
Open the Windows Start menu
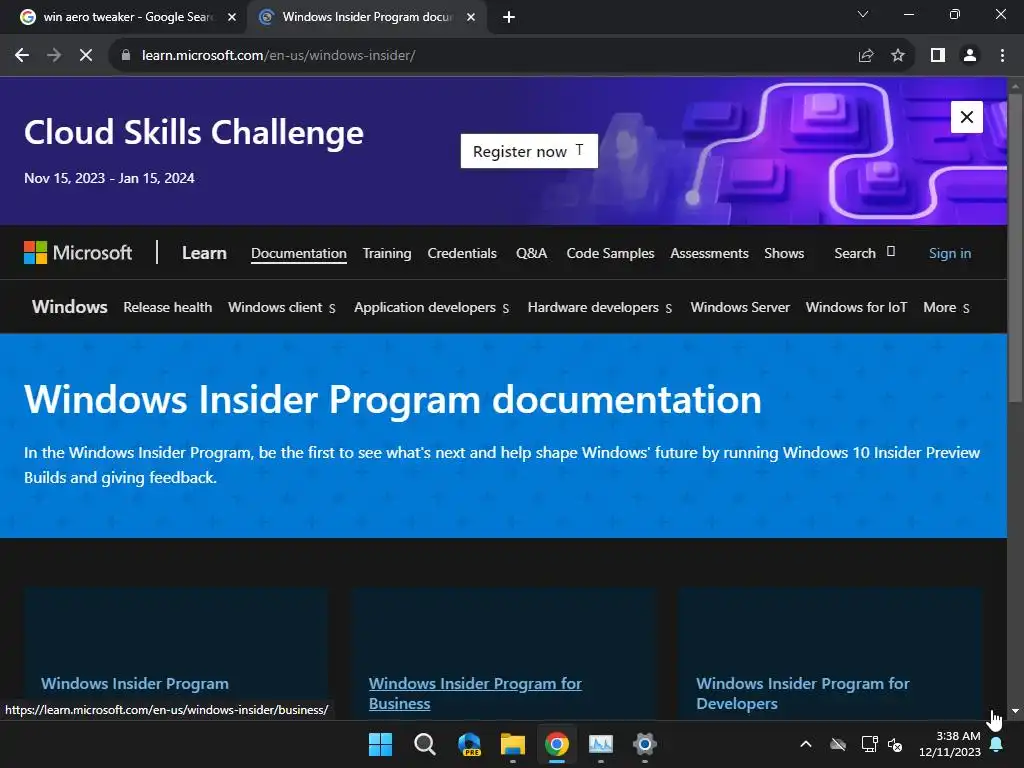(x=380, y=744)
